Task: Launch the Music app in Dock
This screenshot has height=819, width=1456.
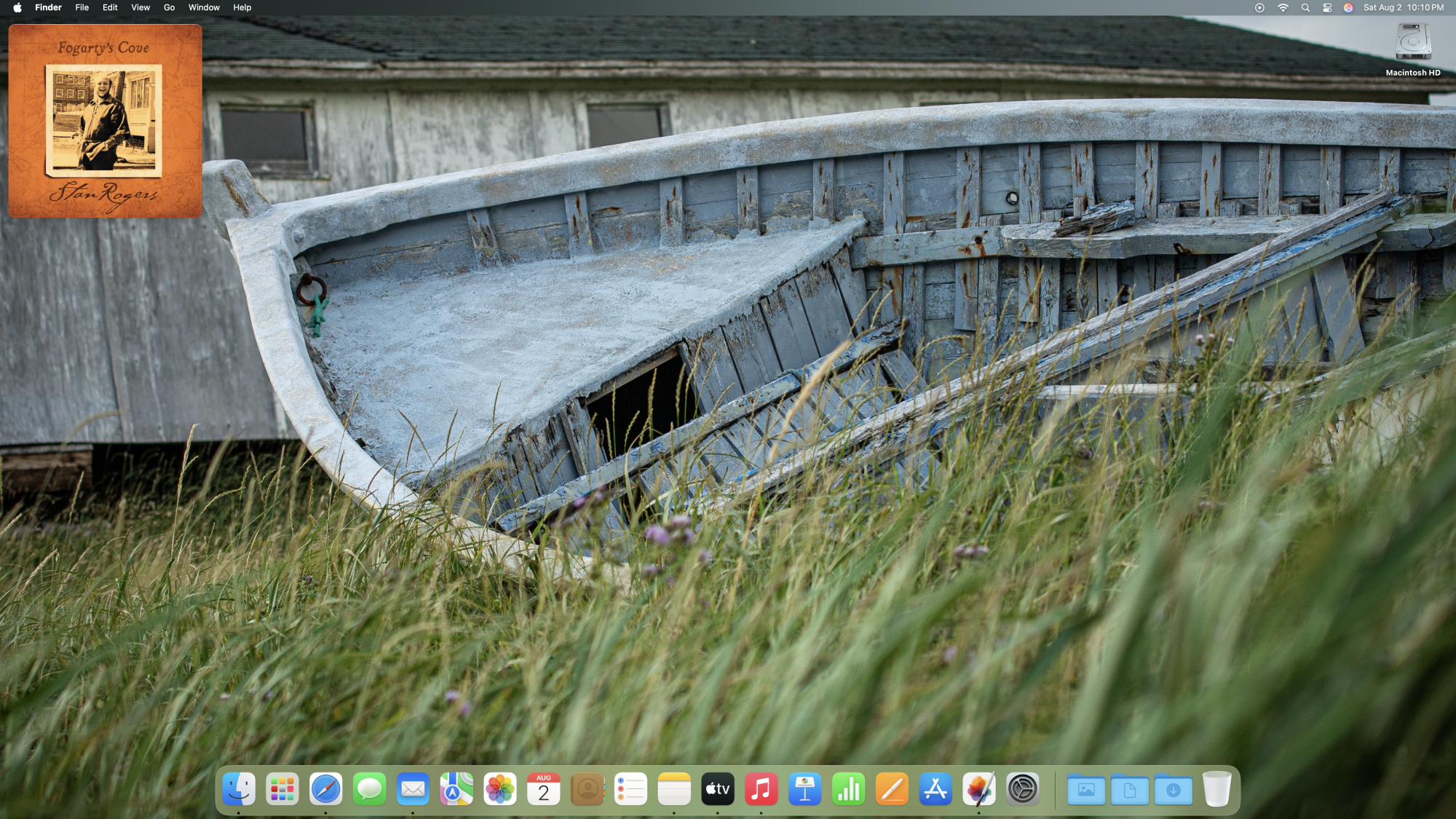Action: 761,789
